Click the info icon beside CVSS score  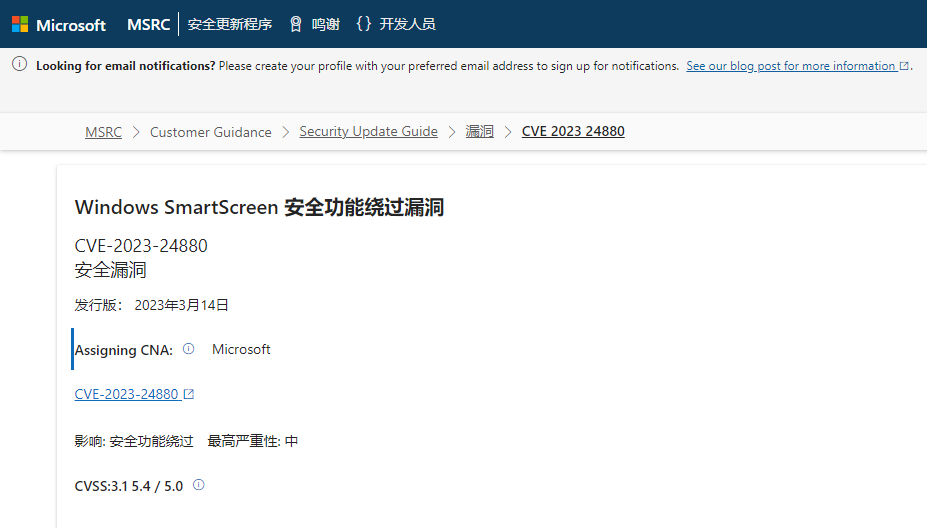click(x=199, y=485)
